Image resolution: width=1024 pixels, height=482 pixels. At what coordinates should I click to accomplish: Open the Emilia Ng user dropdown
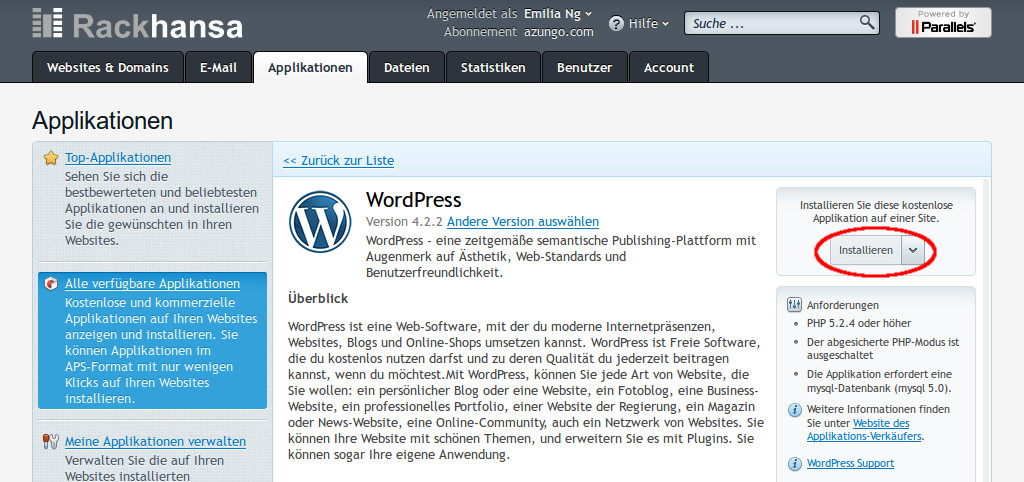pos(558,14)
